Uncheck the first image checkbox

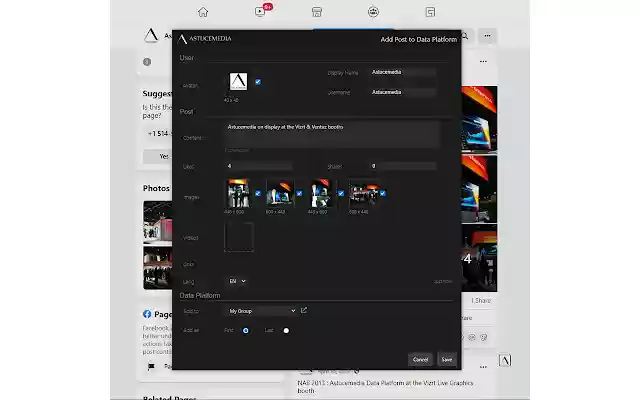(x=258, y=193)
